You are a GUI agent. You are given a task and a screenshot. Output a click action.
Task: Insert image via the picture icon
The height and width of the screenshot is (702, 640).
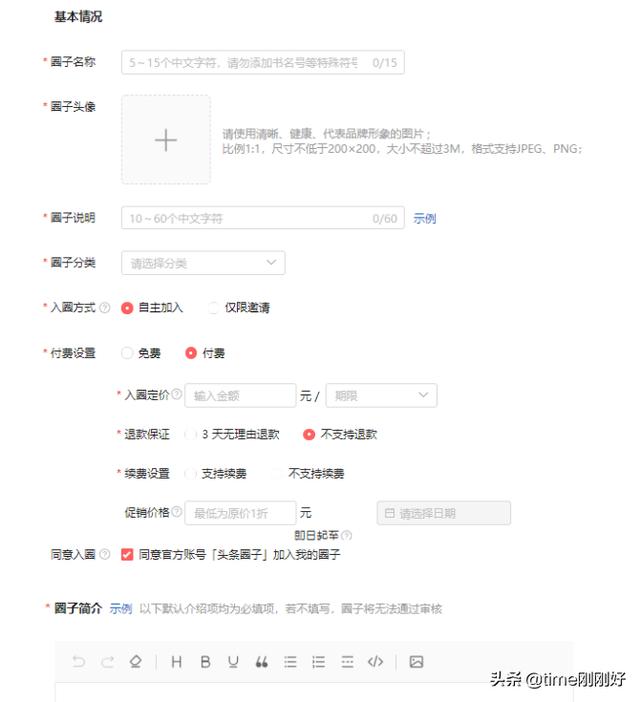pos(416,661)
